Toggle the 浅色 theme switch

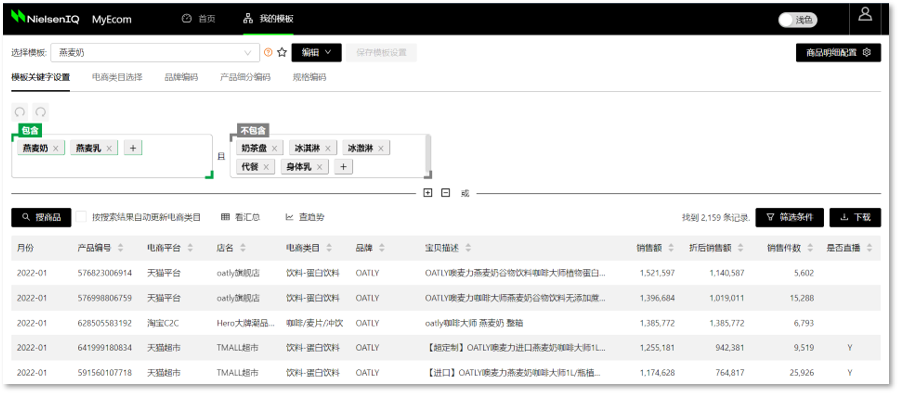[x=798, y=20]
